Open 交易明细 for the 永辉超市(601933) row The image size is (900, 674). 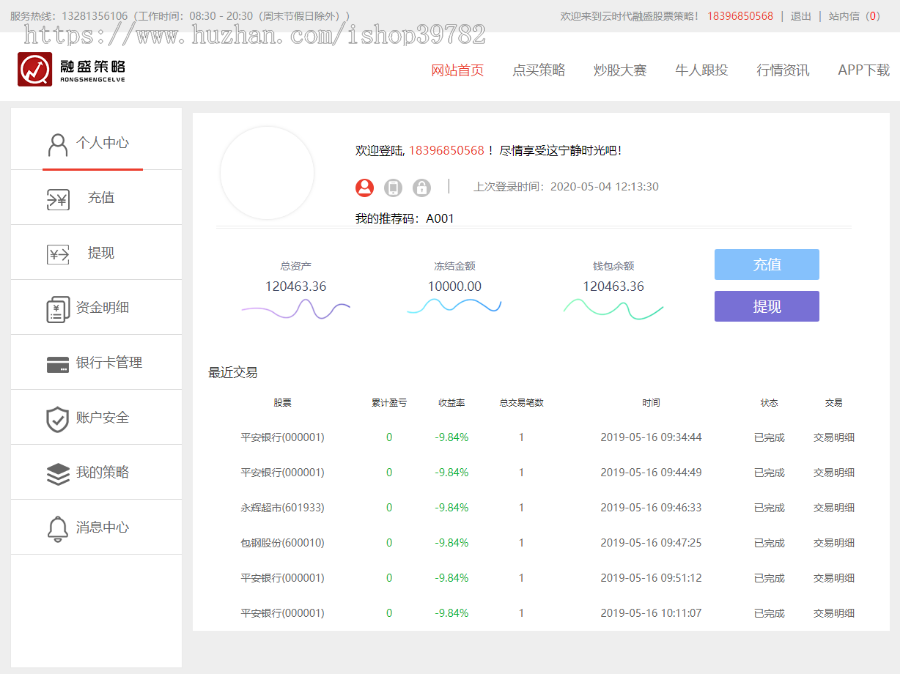point(833,508)
